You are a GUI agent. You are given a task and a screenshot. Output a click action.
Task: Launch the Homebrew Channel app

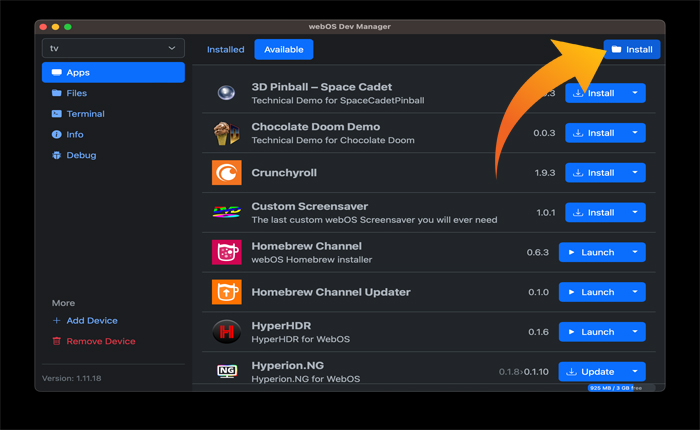591,252
